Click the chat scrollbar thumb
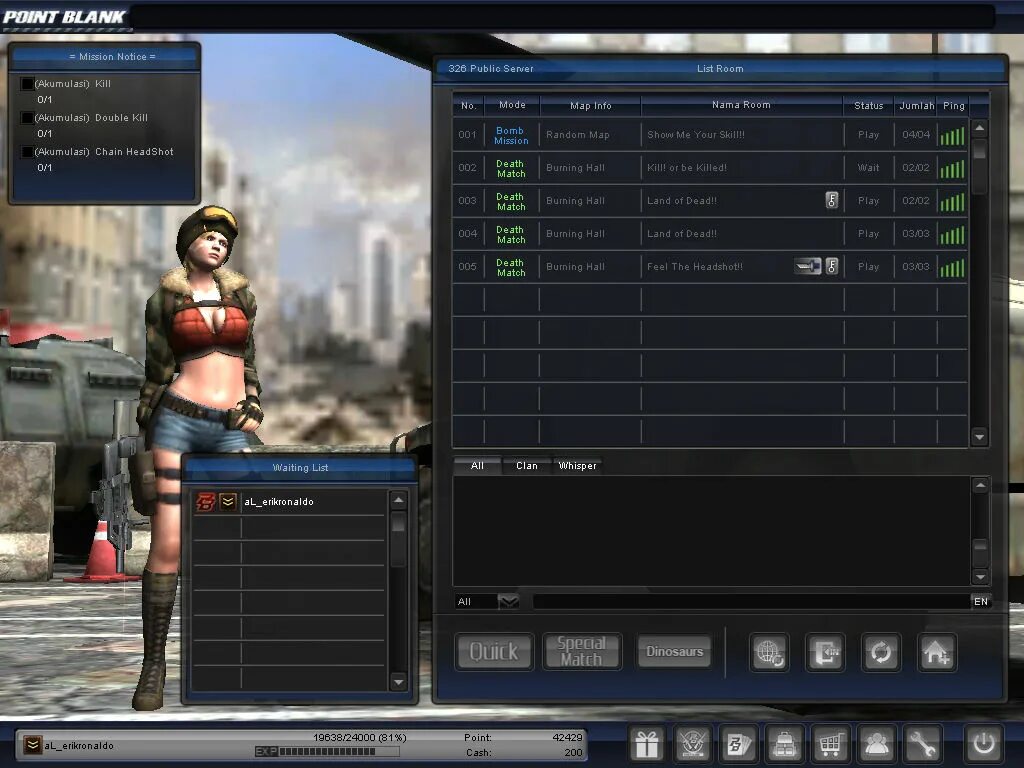 click(980, 547)
